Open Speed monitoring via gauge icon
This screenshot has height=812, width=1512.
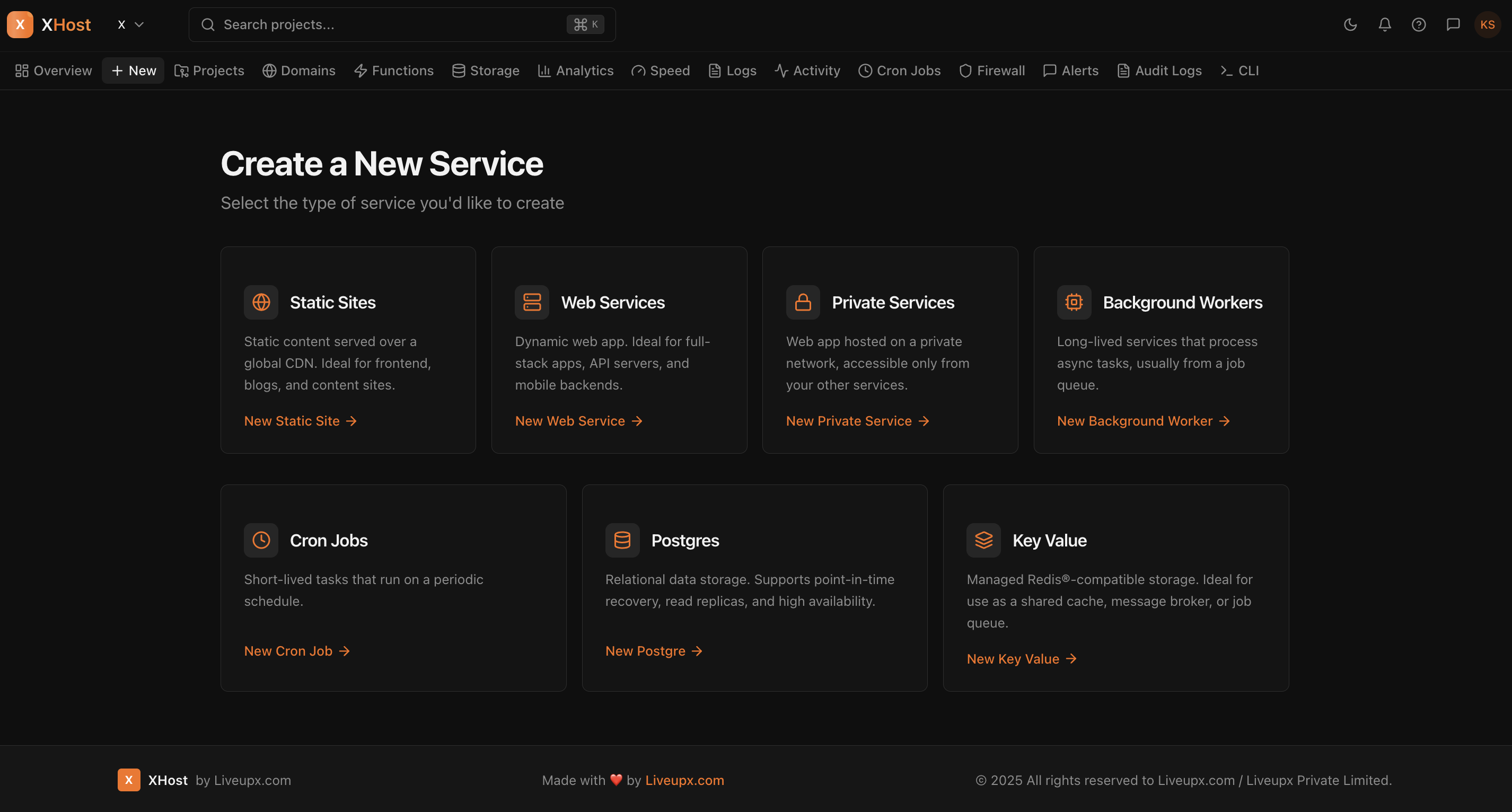pyautogui.click(x=661, y=70)
